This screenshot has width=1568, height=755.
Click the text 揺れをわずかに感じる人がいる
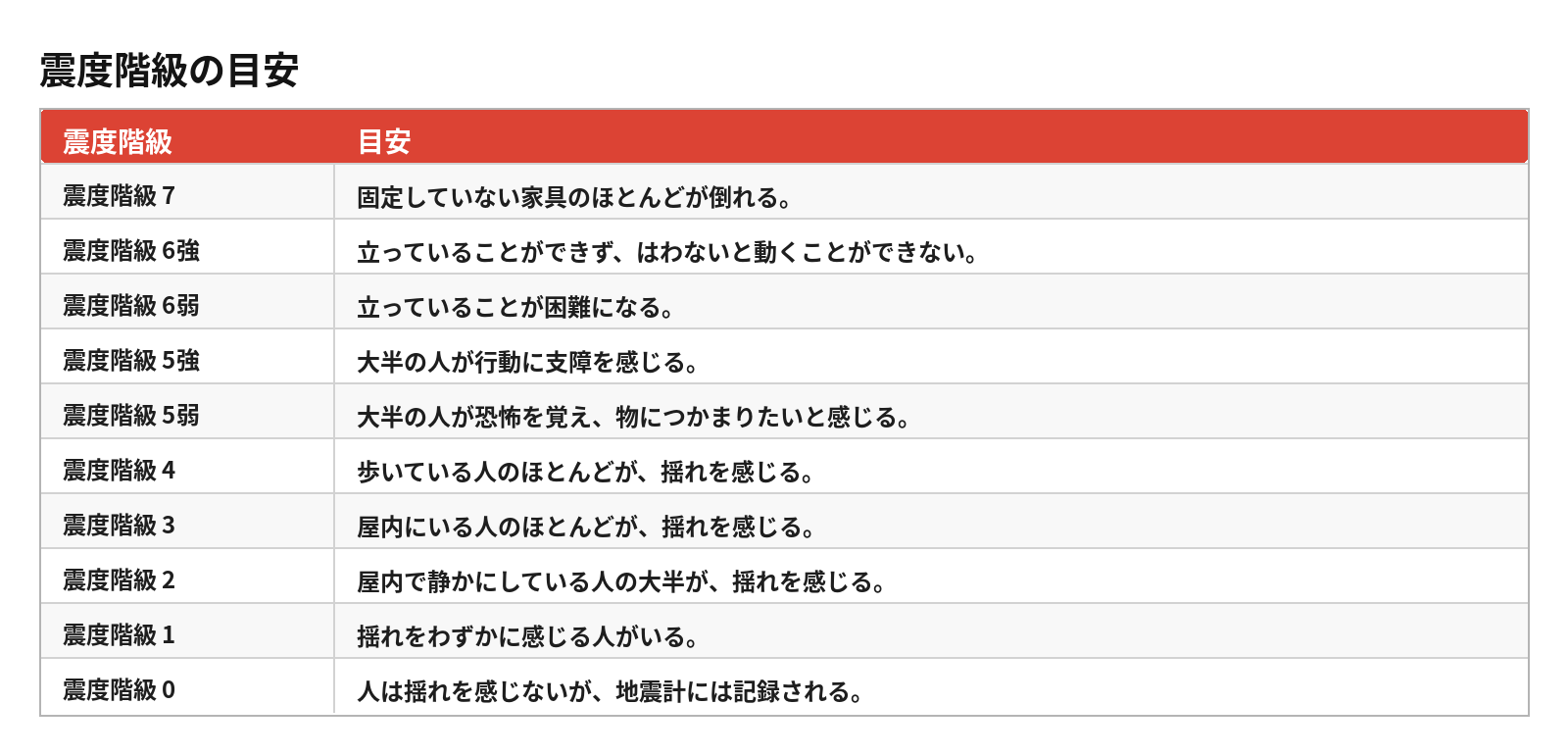[x=527, y=636]
